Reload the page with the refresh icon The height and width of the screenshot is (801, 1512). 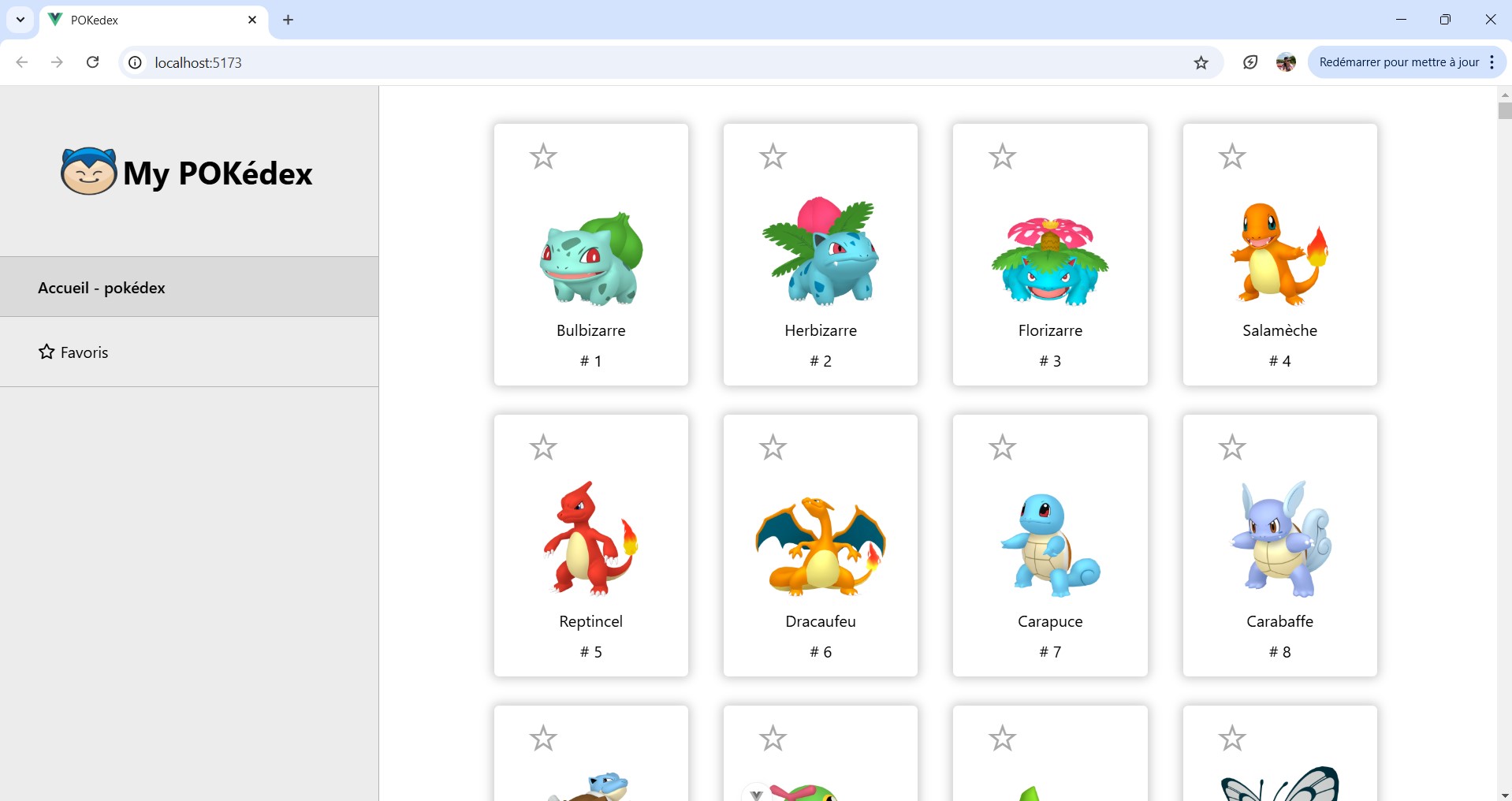point(92,62)
